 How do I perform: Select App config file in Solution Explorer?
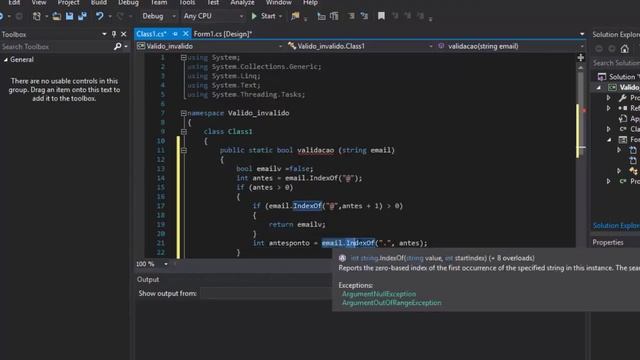point(629,119)
